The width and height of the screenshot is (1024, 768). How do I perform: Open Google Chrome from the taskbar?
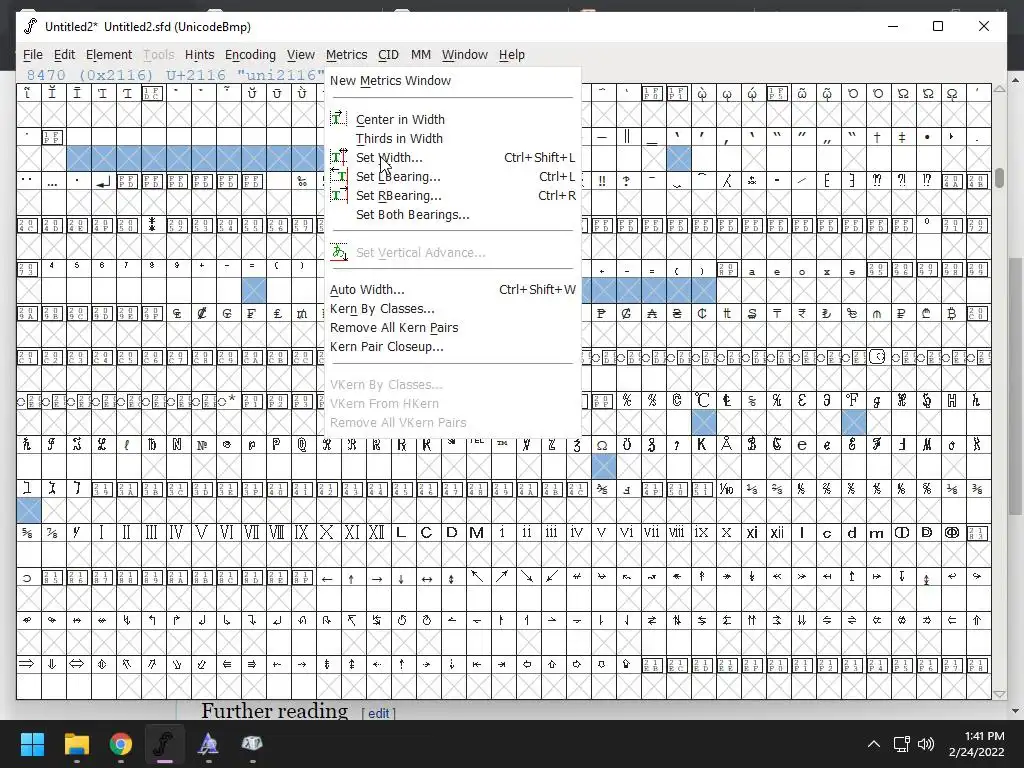tap(121, 743)
